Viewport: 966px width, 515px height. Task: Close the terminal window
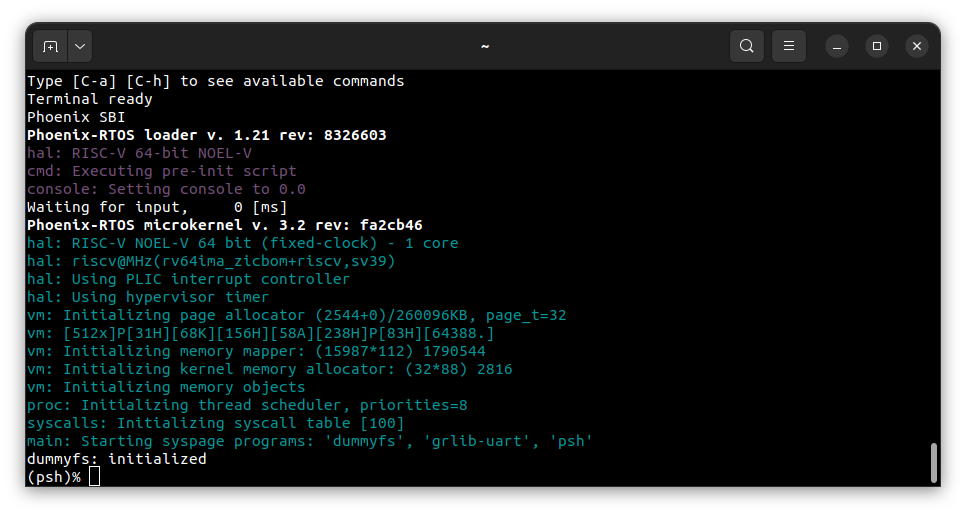click(917, 46)
